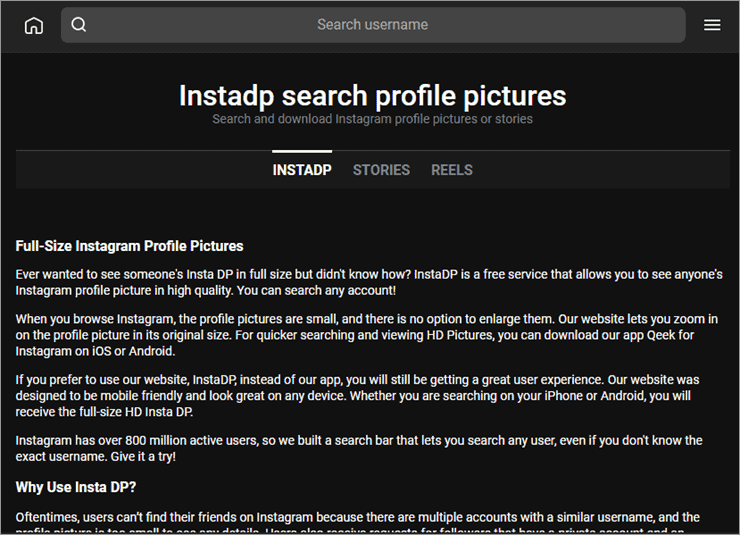Click the subtitle about downloading profile pictures

372,119
